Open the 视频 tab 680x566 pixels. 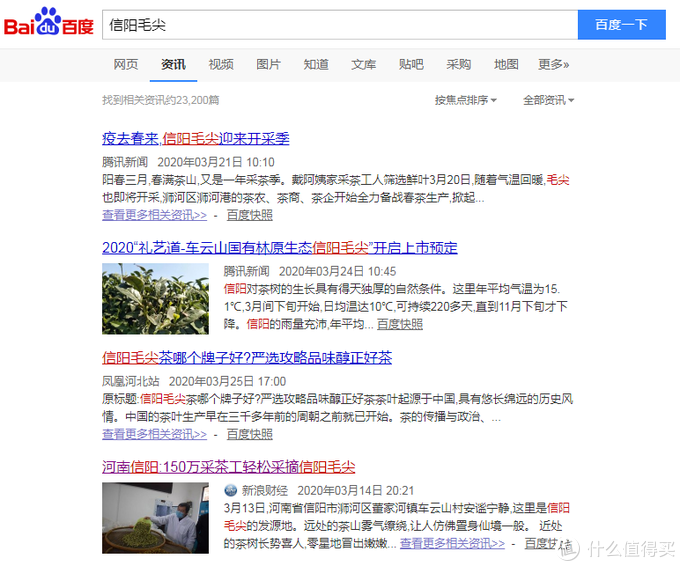pos(221,65)
